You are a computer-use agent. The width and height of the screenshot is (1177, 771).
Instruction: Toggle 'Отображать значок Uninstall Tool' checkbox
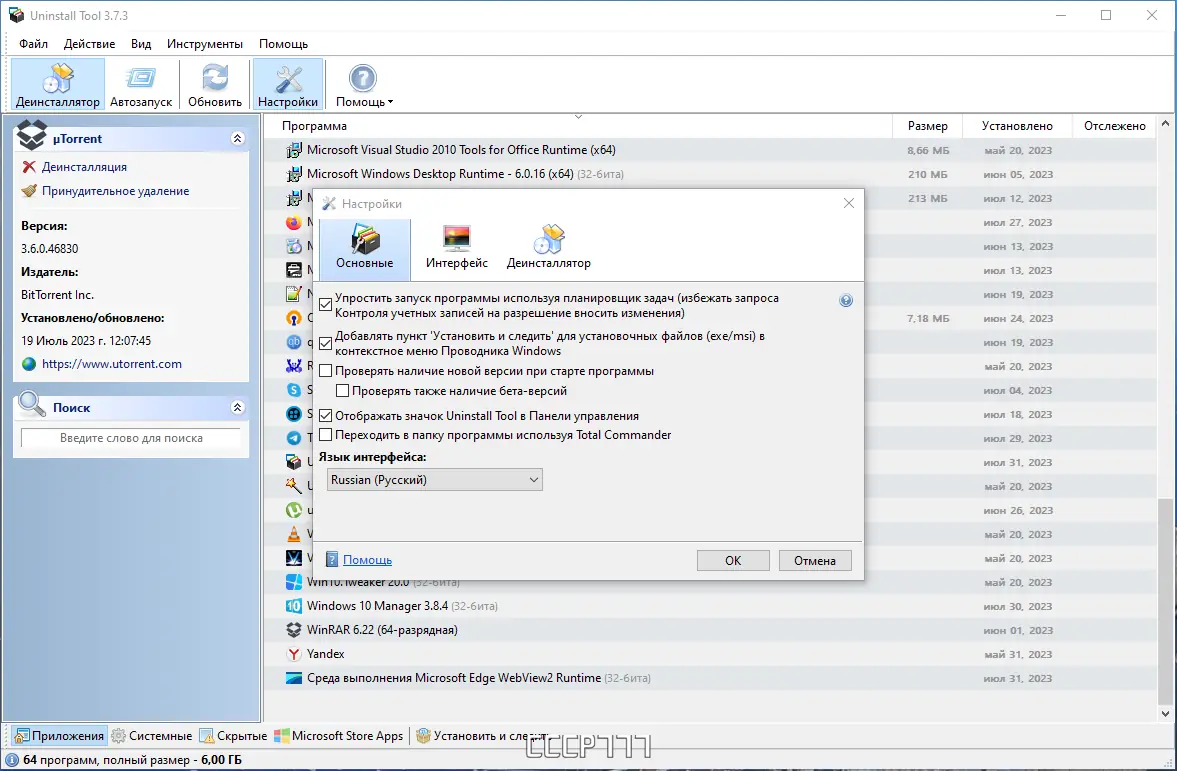(x=326, y=415)
